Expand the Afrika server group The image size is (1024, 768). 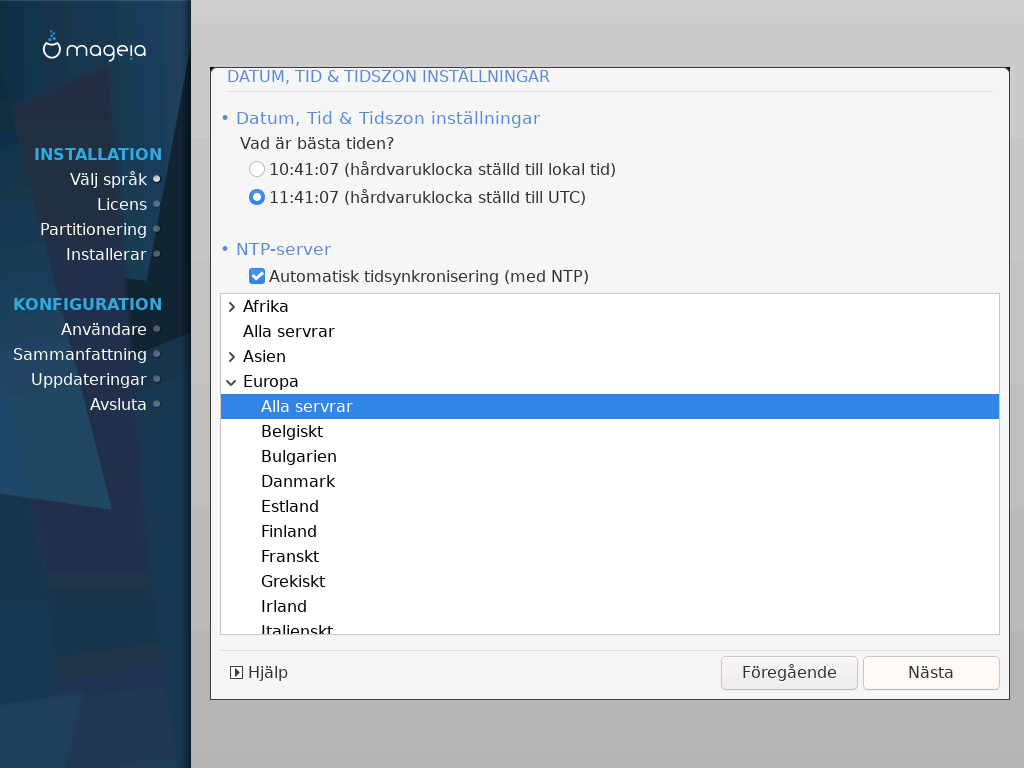coord(232,307)
